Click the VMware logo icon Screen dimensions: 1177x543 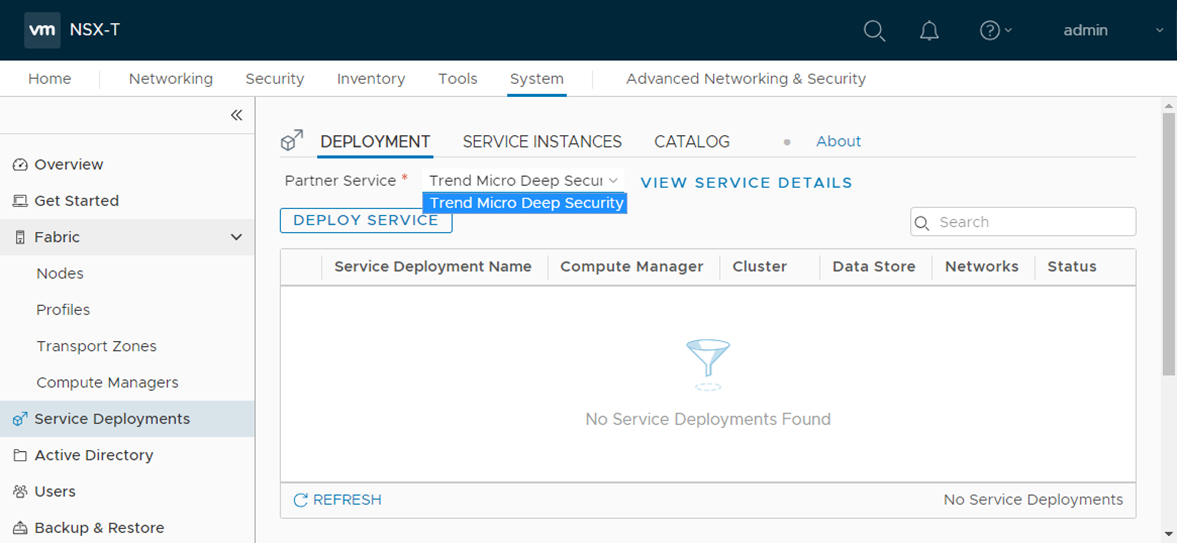(42, 30)
